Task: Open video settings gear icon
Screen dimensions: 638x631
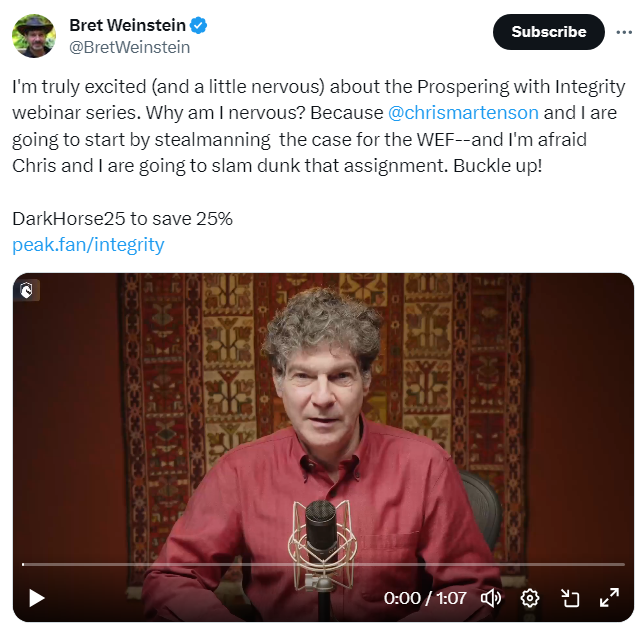Action: tap(530, 598)
